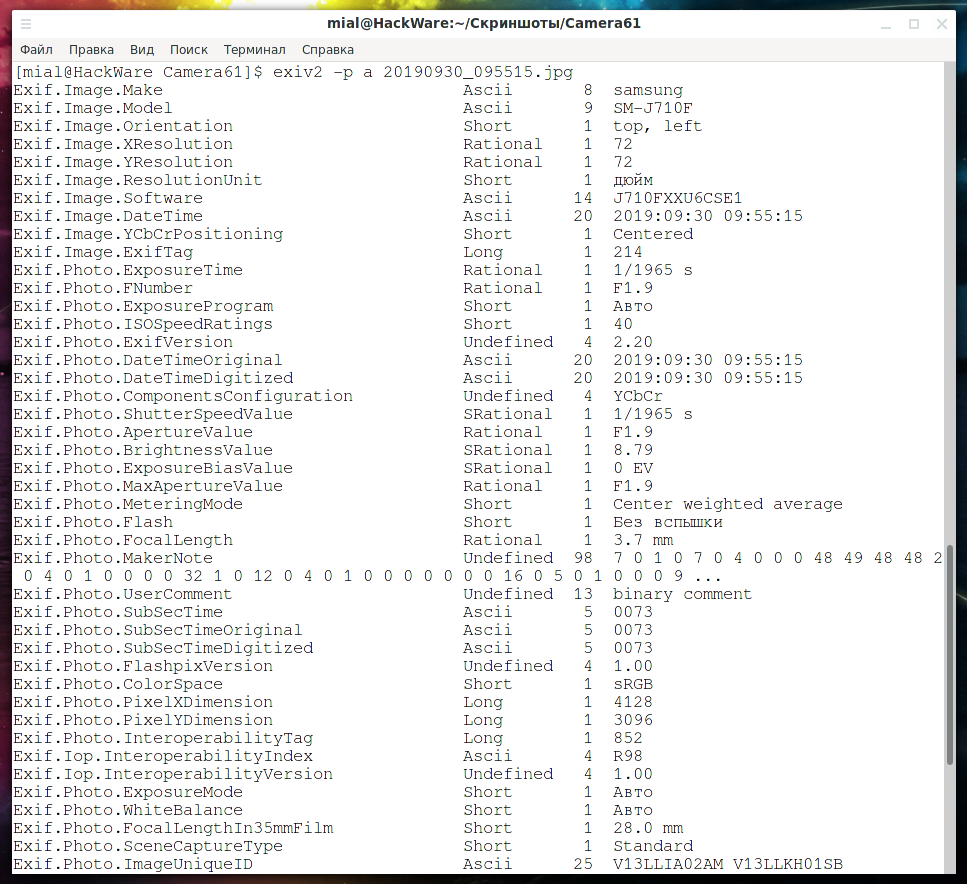Open the Файл menu
Screen dimensions: 967x884
(36, 49)
